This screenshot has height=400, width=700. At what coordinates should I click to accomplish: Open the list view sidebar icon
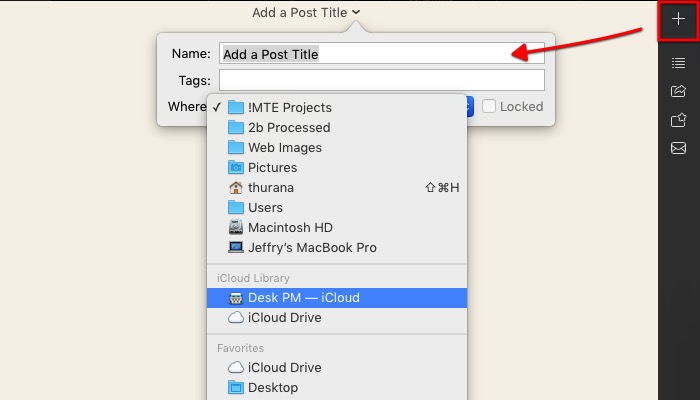click(x=678, y=63)
